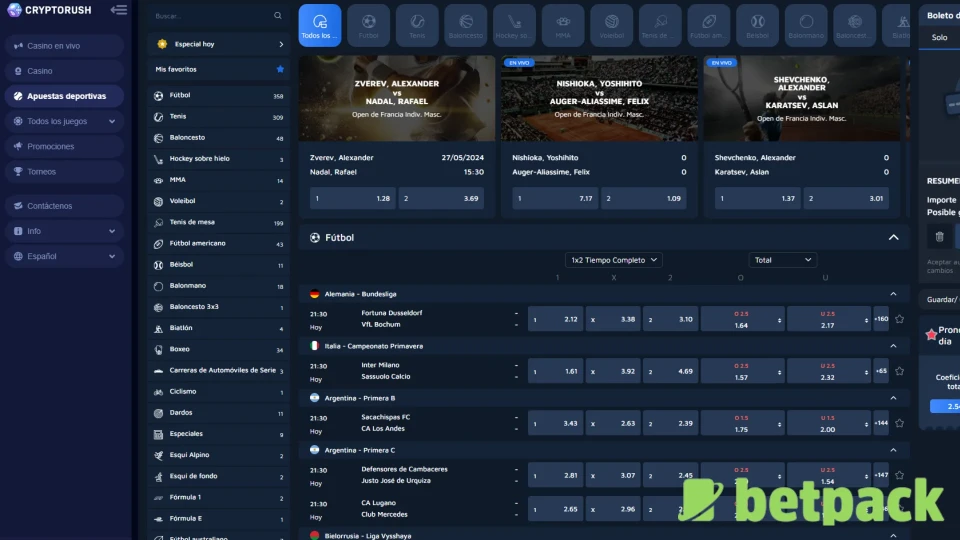Bet Fortuna Dusseldorf win at 2.12
960x540 pixels.
point(556,319)
